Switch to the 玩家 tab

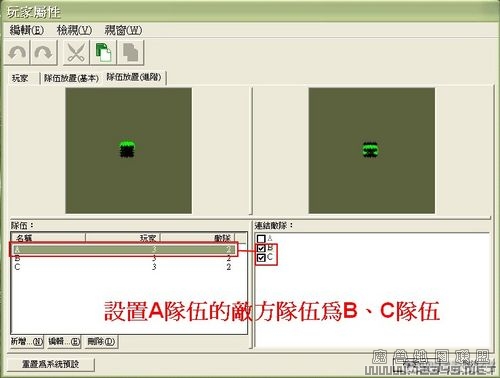(20, 78)
